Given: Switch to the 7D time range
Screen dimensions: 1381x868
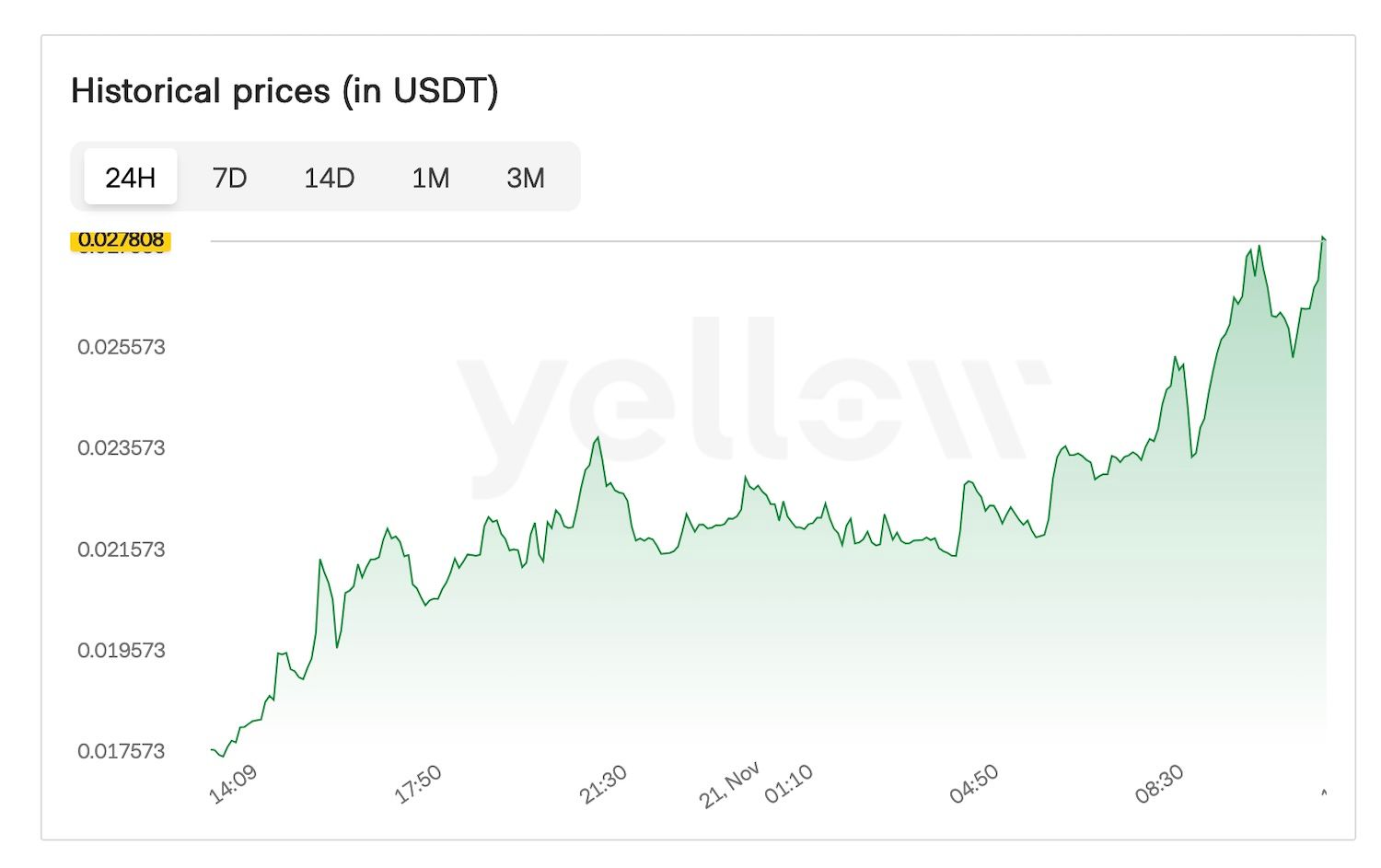Looking at the screenshot, I should coord(229,177).
